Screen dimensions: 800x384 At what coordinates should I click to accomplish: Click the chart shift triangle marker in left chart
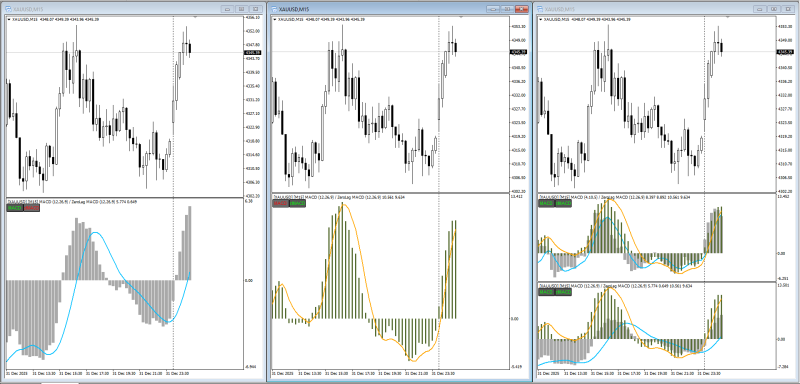point(195,17)
